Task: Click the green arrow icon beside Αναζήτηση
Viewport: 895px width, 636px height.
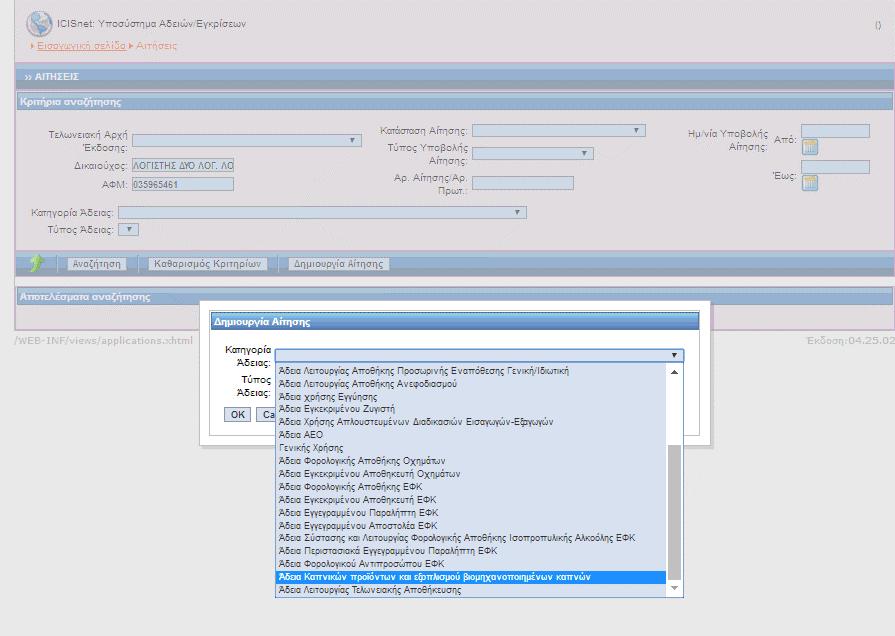Action: pyautogui.click(x=37, y=263)
